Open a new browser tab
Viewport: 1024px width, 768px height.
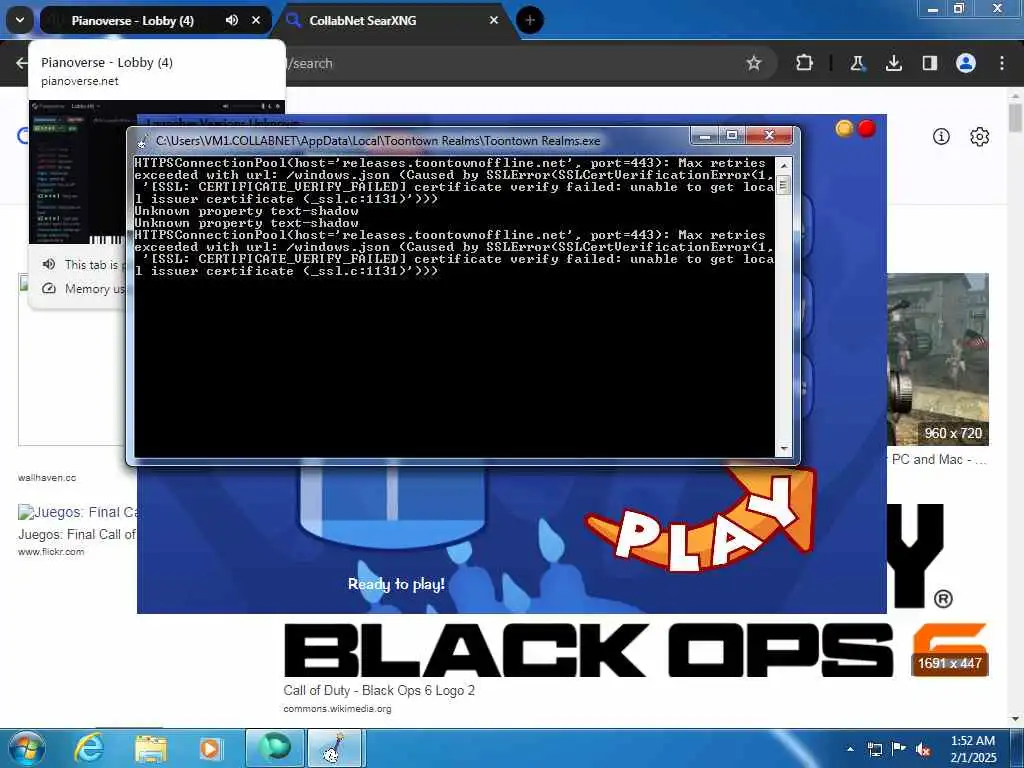530,20
